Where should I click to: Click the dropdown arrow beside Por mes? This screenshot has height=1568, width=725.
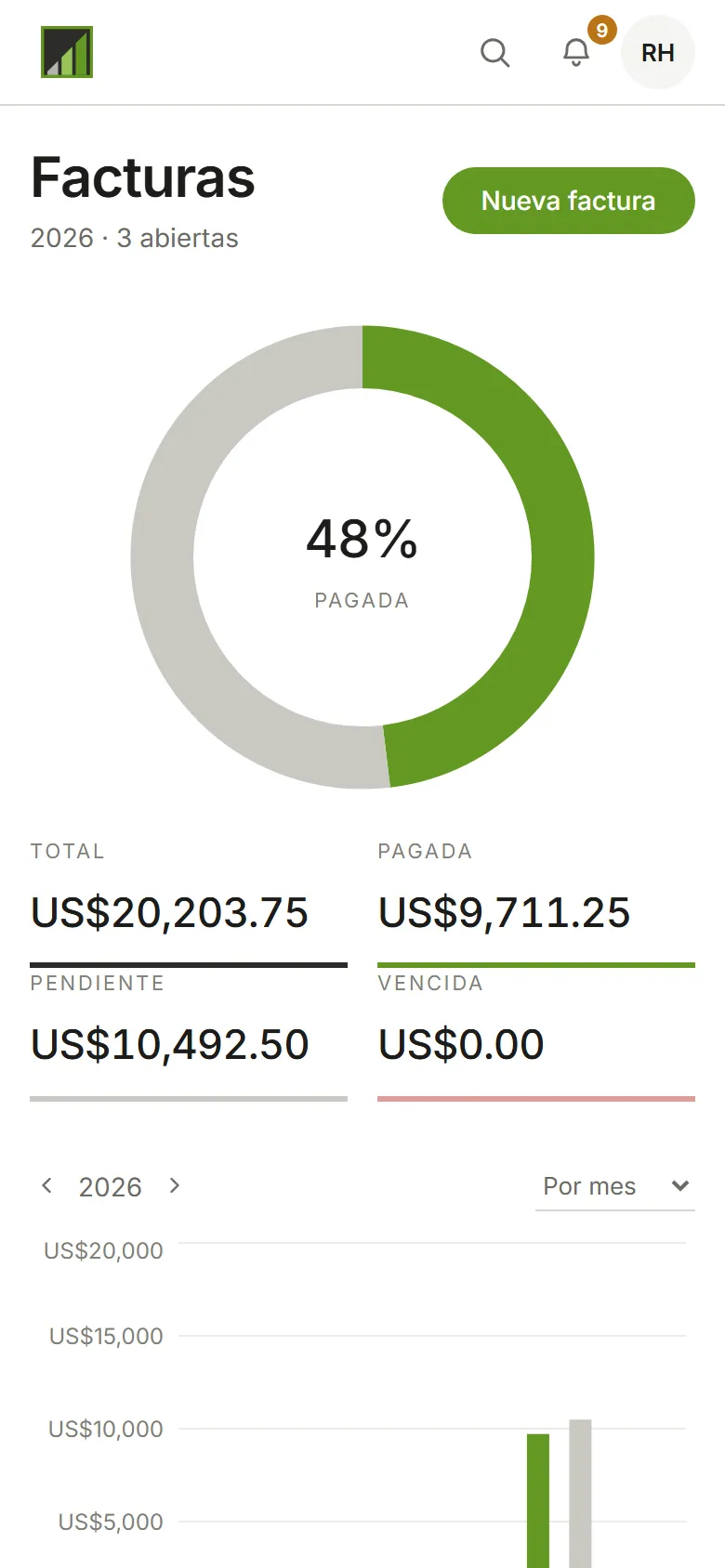680,1186
